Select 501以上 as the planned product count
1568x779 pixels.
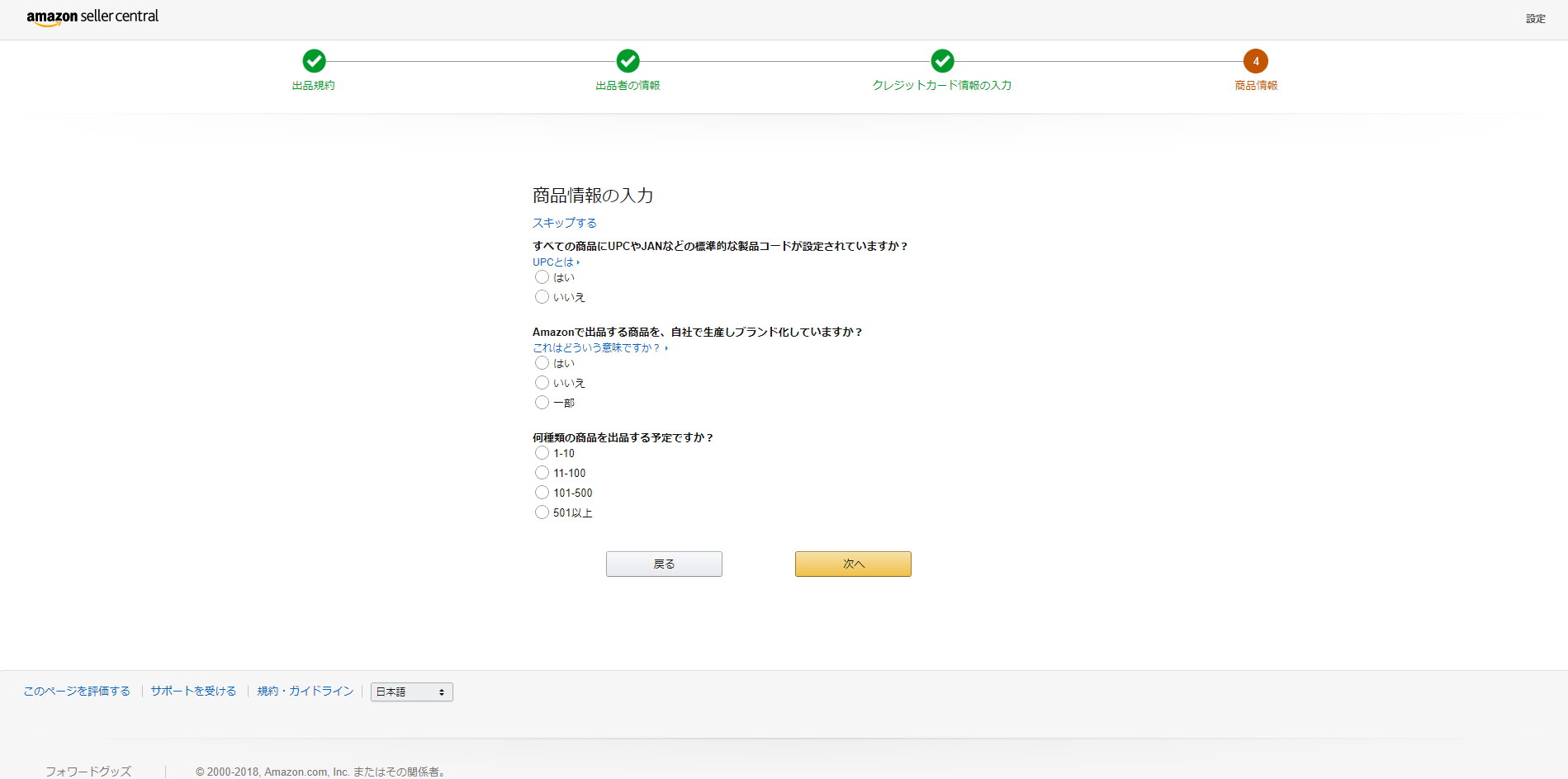(x=542, y=512)
